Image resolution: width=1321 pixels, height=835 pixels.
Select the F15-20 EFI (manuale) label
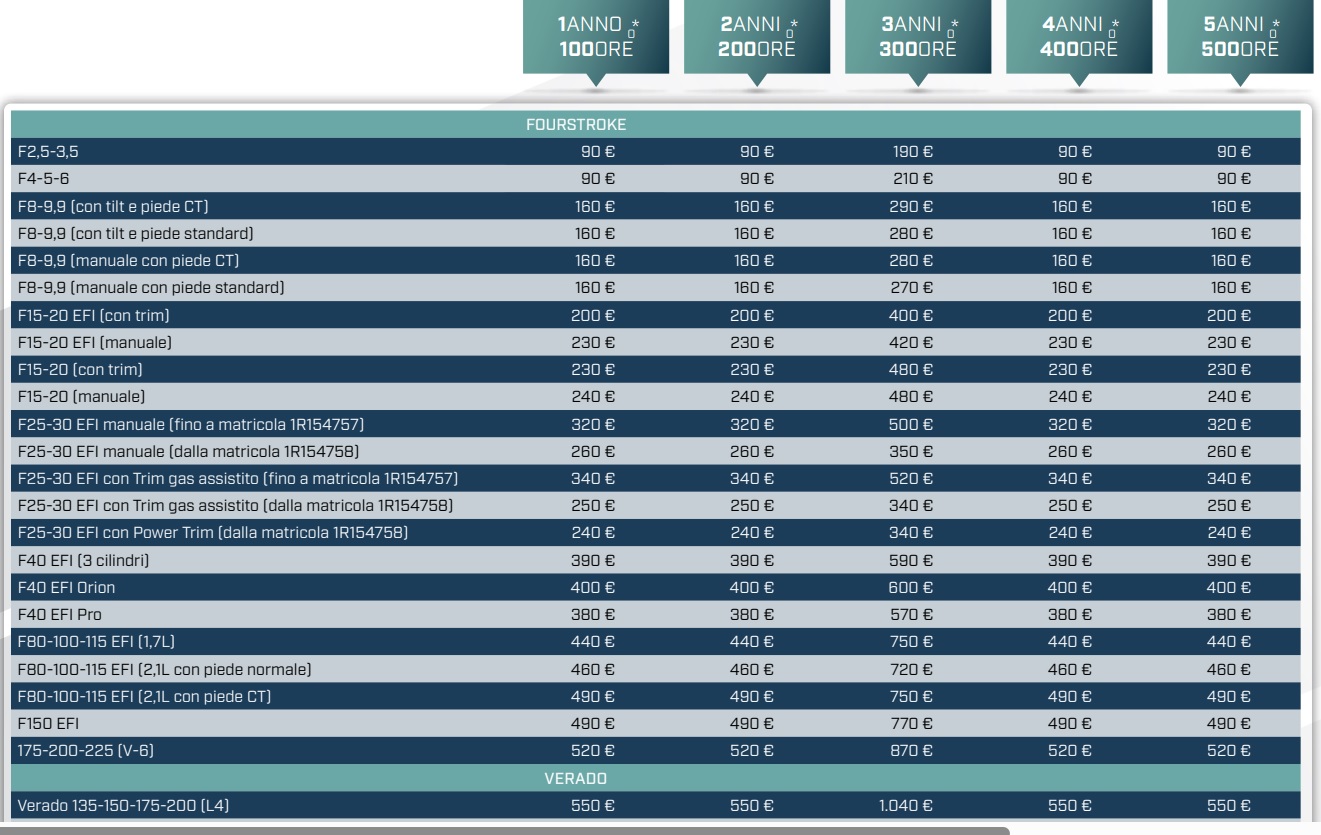point(95,343)
